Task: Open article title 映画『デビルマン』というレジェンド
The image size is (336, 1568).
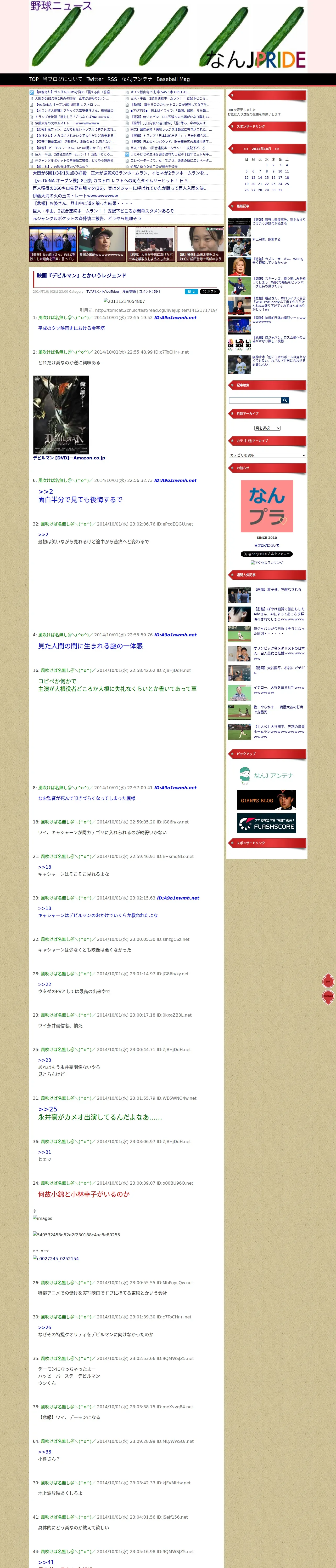Action: click(82, 276)
